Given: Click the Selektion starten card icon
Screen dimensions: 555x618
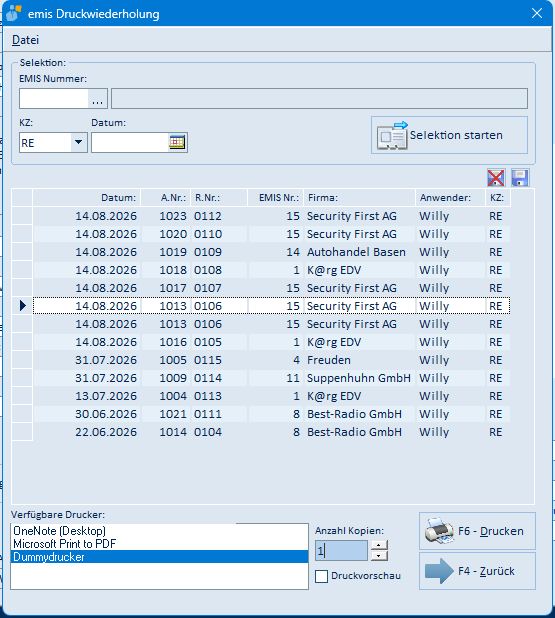Looking at the screenshot, I should pos(392,136).
